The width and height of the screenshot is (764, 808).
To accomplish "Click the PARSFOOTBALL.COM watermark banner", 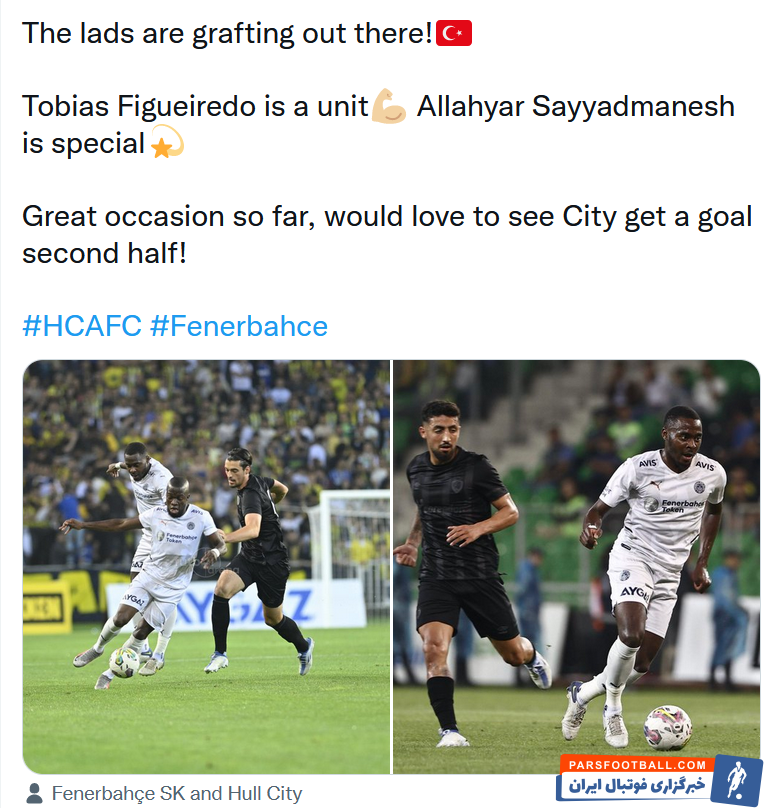I will pyautogui.click(x=637, y=765).
